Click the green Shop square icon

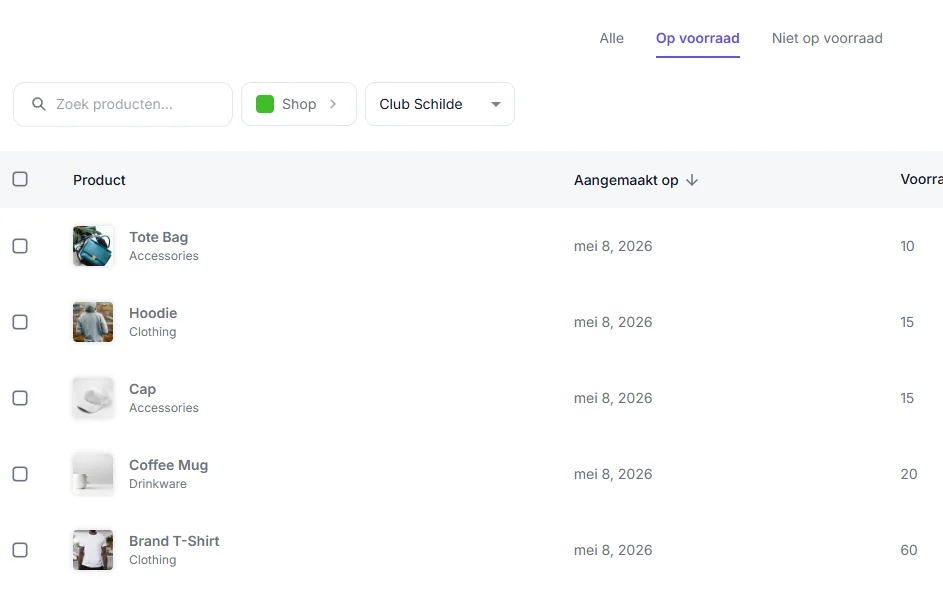click(x=265, y=104)
